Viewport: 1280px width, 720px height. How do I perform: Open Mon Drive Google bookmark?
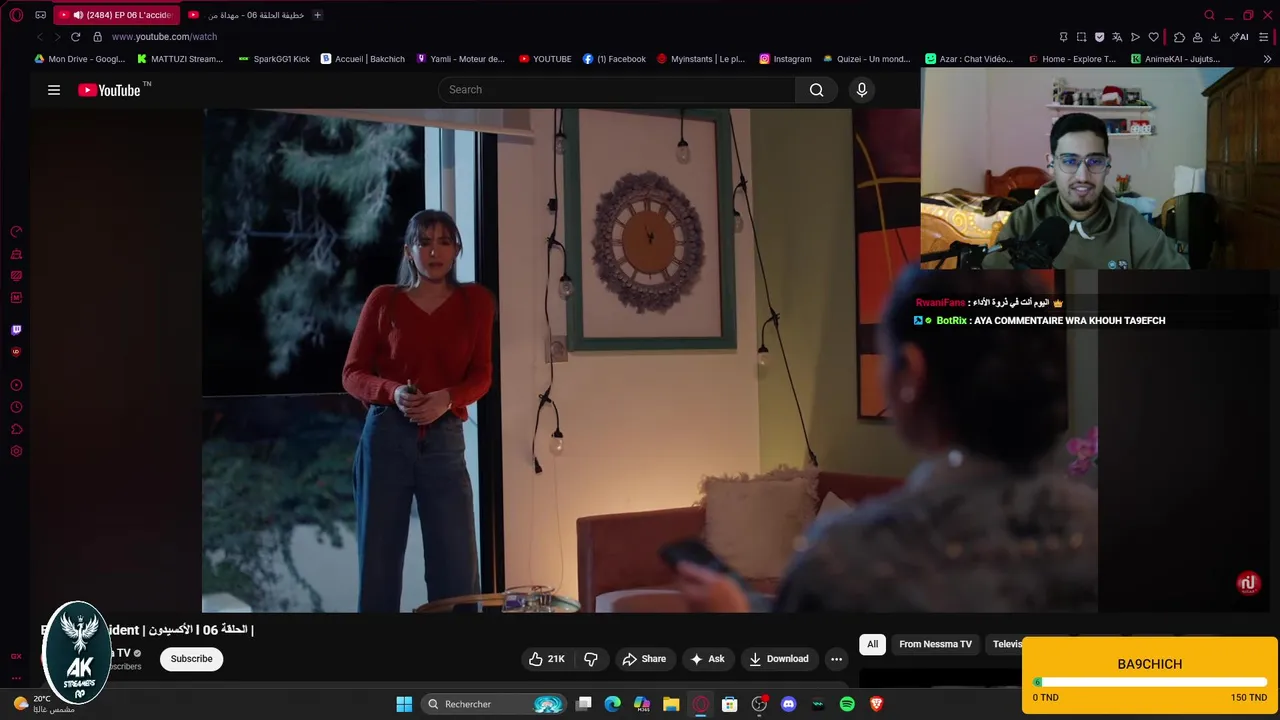[x=80, y=59]
